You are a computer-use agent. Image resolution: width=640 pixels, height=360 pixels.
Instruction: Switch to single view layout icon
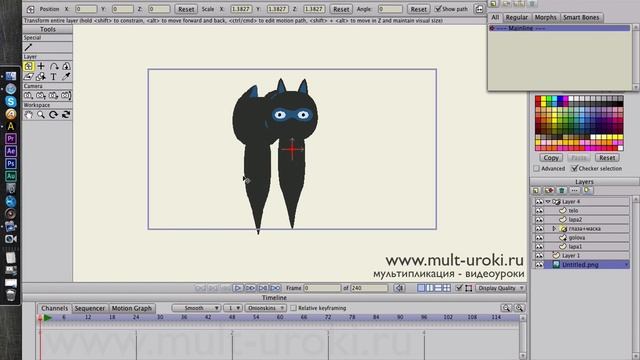point(421,288)
